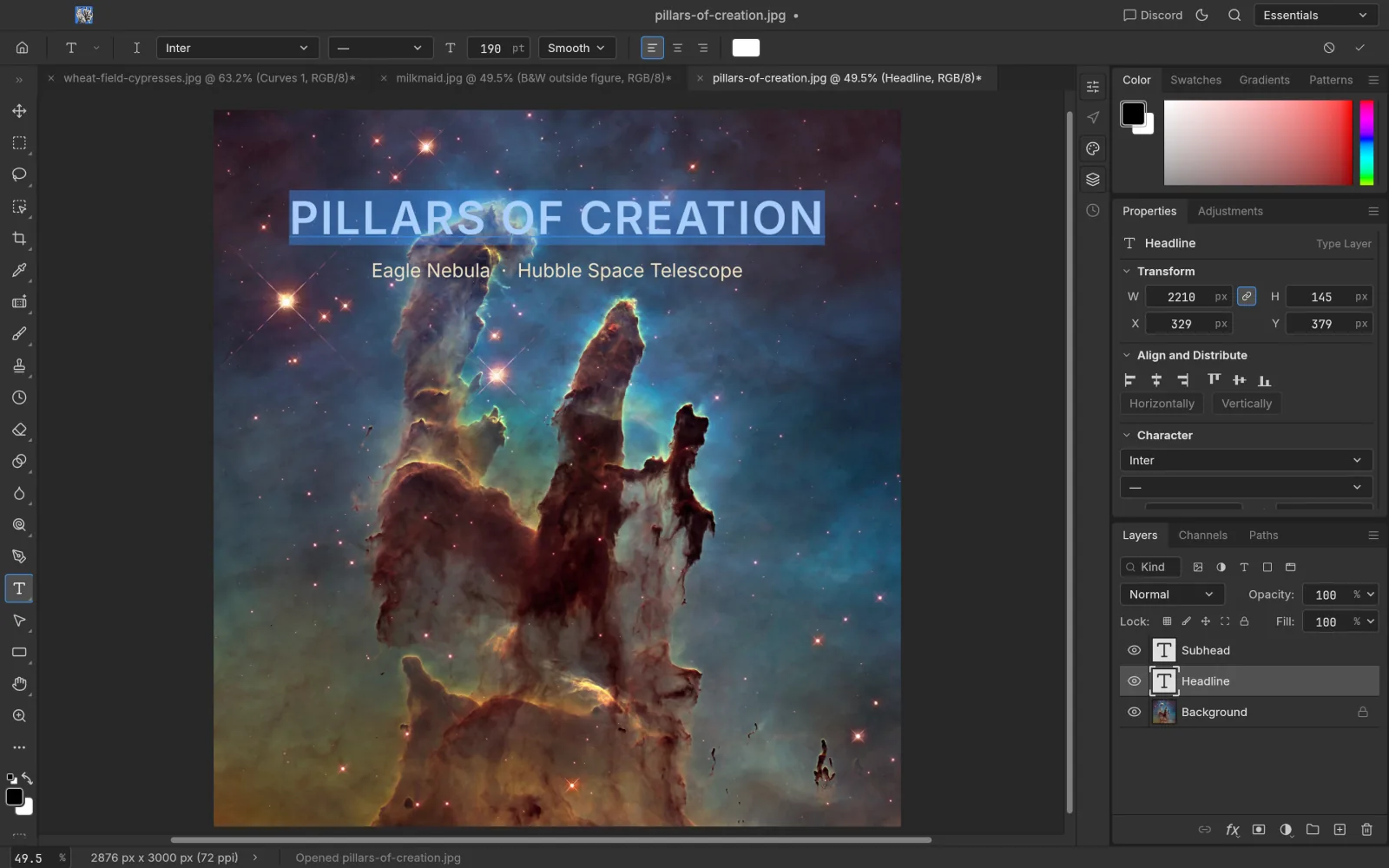Switch to the Channels tab
Image resolution: width=1389 pixels, height=868 pixels.
point(1202,536)
